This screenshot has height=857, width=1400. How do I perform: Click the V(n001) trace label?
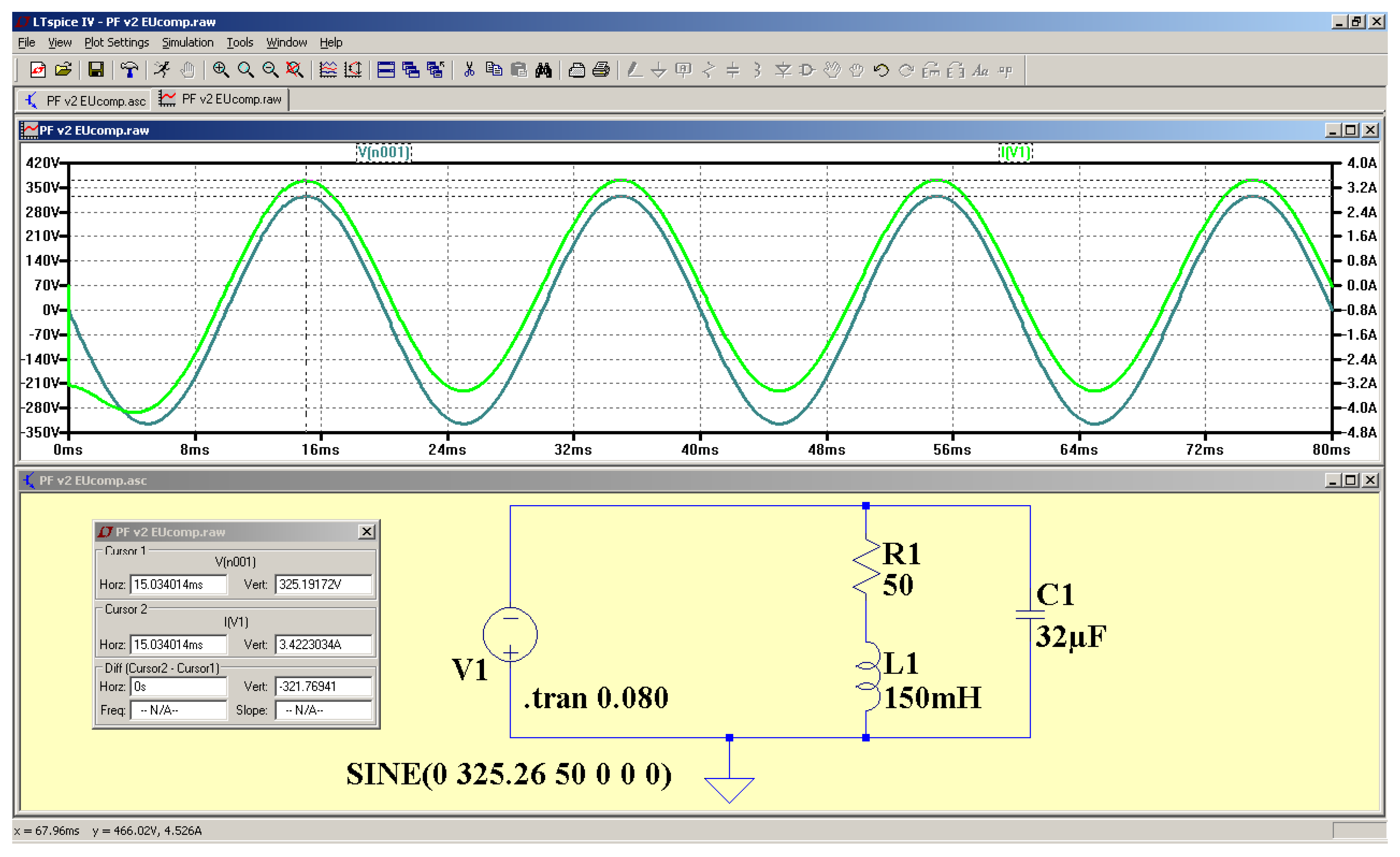pos(384,152)
